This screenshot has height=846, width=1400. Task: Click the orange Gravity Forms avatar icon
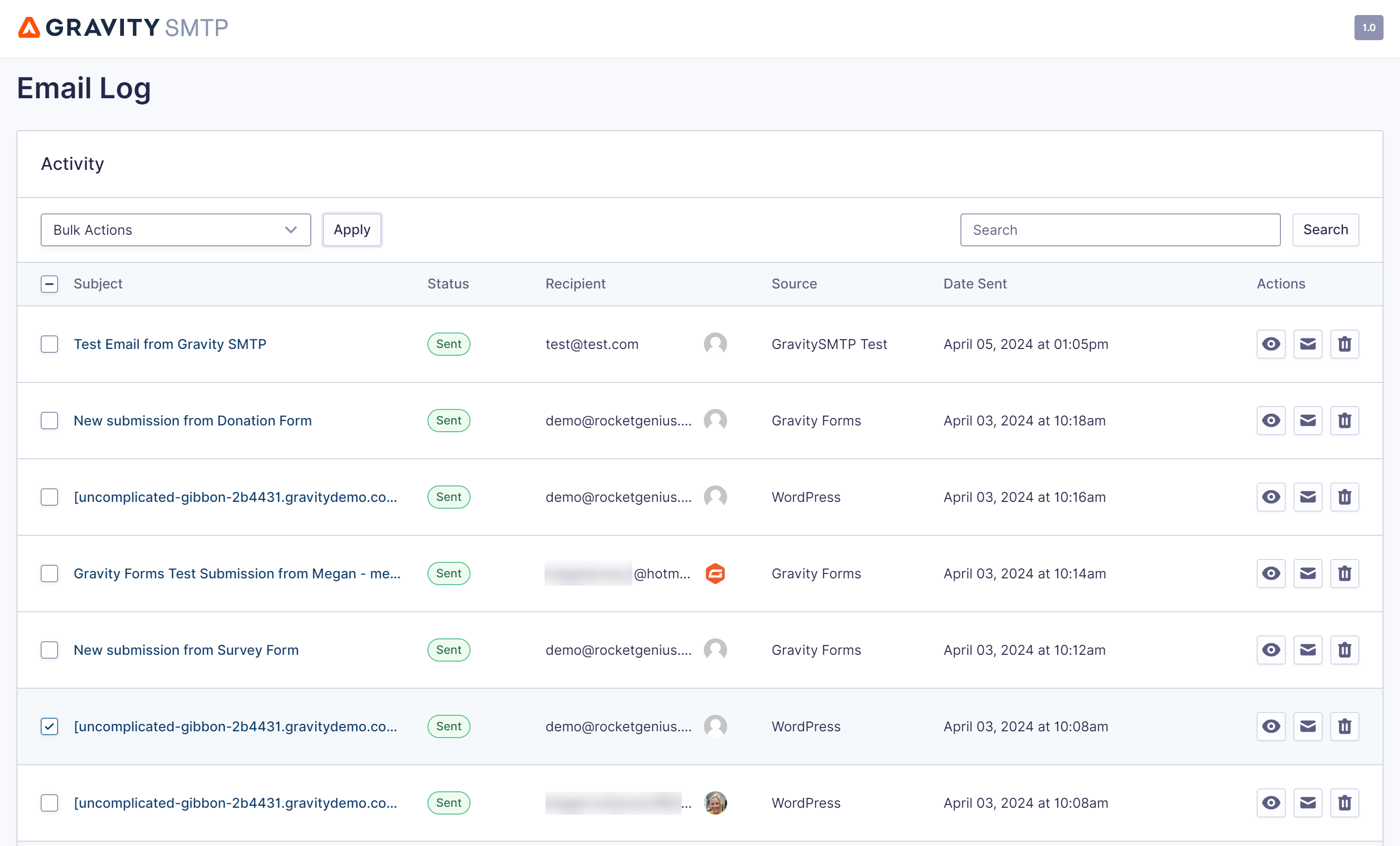coord(715,574)
